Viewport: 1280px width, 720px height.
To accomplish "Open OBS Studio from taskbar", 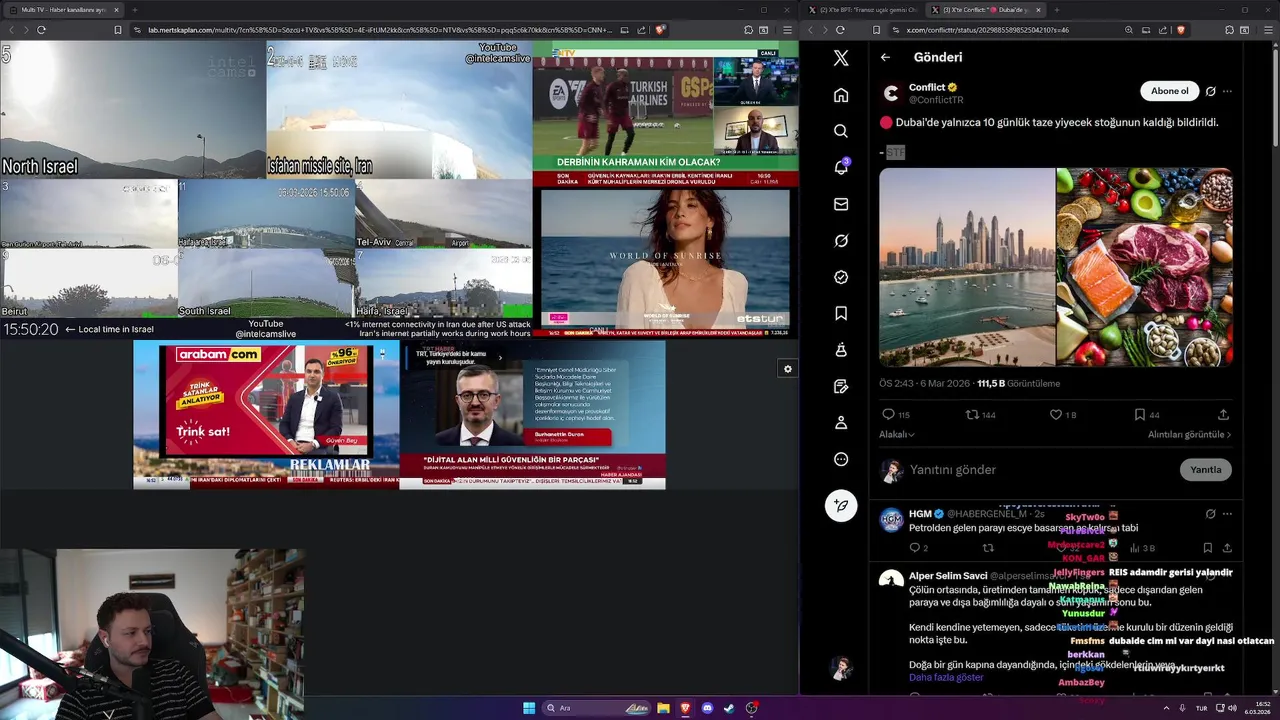I will 751,708.
